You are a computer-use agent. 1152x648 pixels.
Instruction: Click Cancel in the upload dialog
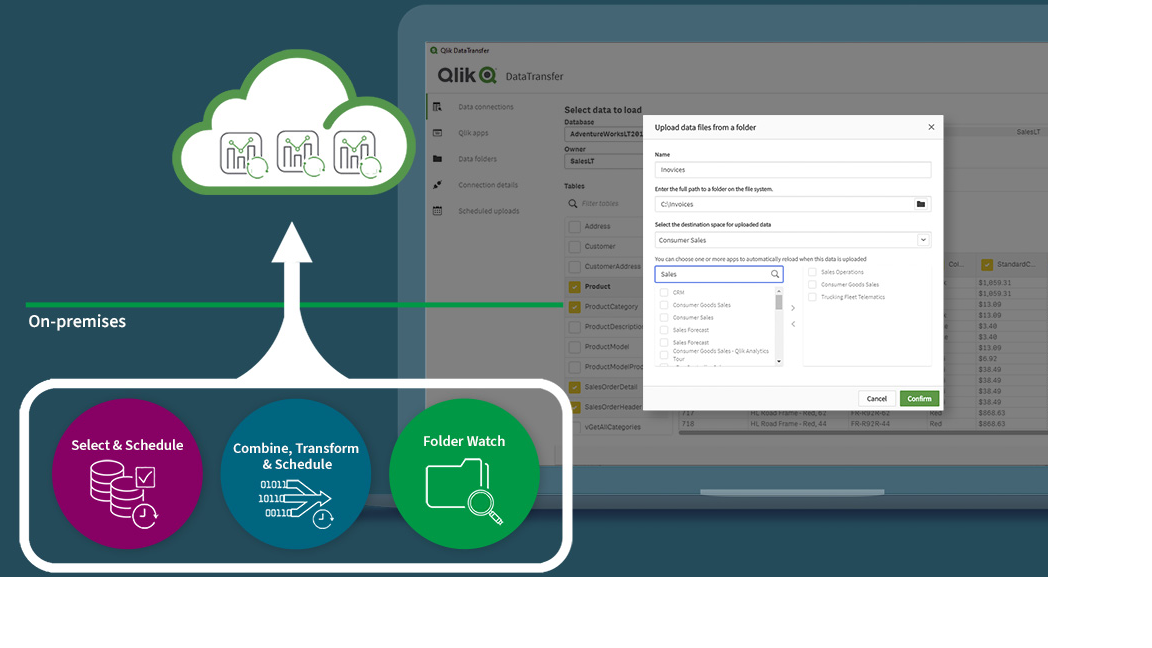[x=876, y=398]
